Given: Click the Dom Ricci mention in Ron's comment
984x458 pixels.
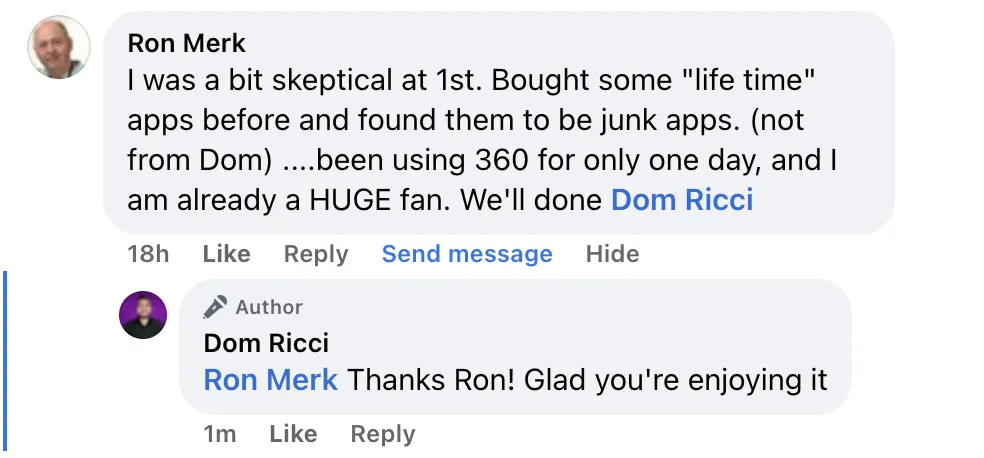Looking at the screenshot, I should pyautogui.click(x=681, y=200).
